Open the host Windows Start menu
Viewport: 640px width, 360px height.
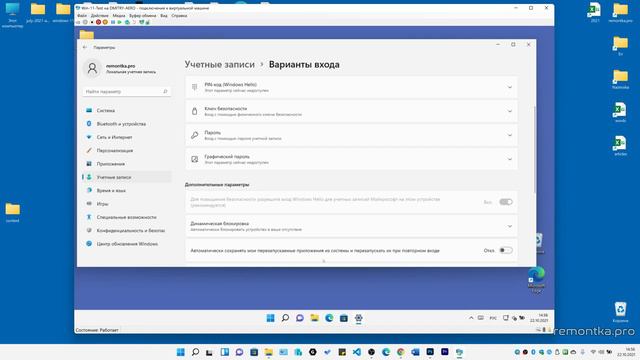[x=180, y=352]
